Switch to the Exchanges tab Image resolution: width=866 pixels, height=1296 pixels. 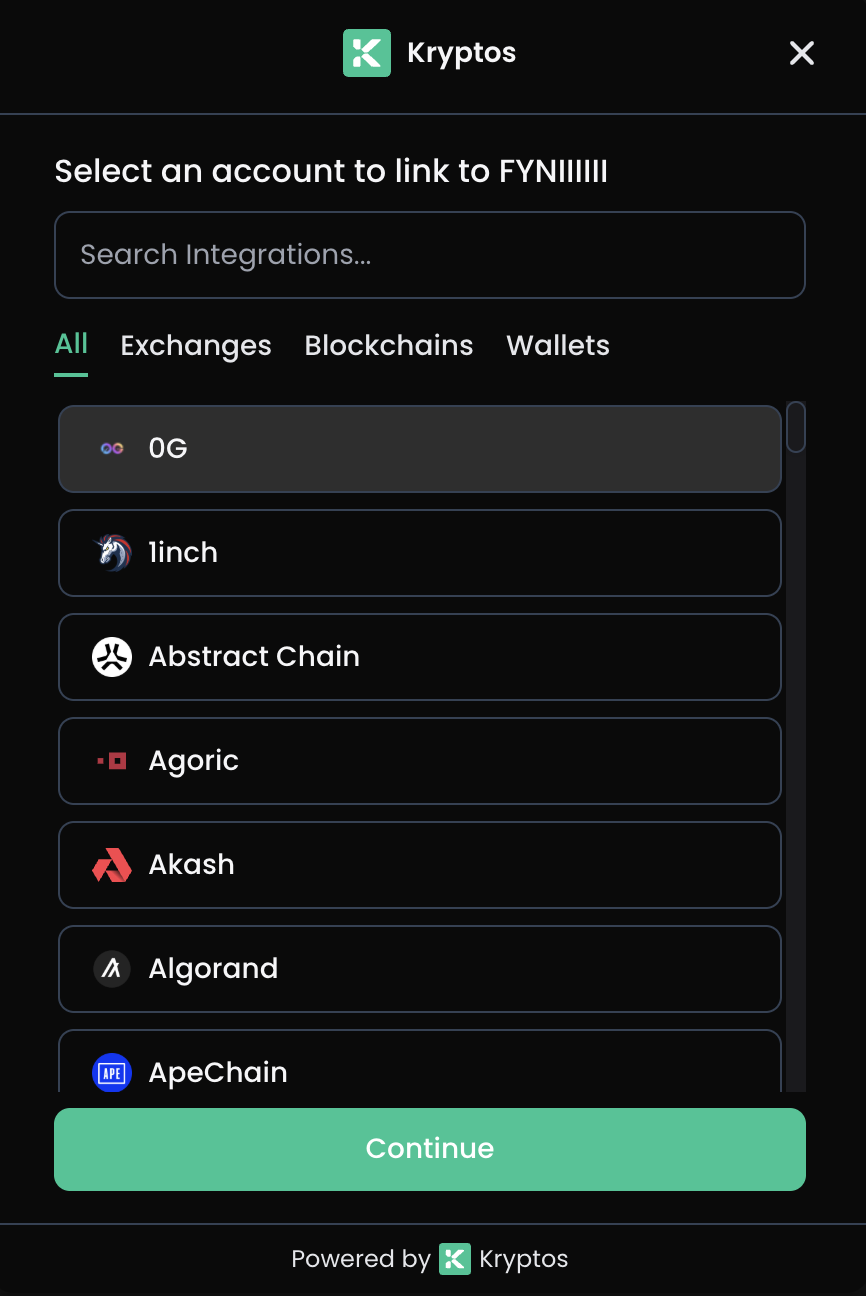coord(195,345)
